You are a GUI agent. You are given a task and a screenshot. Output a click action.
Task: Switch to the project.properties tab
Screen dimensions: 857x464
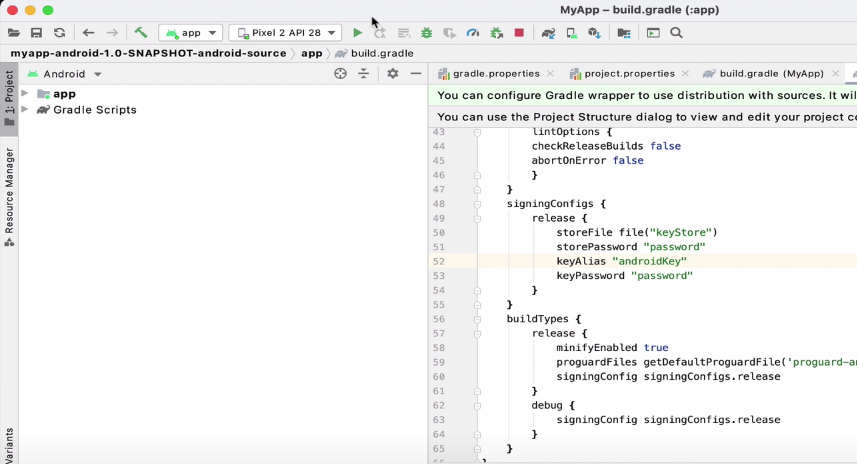629,73
